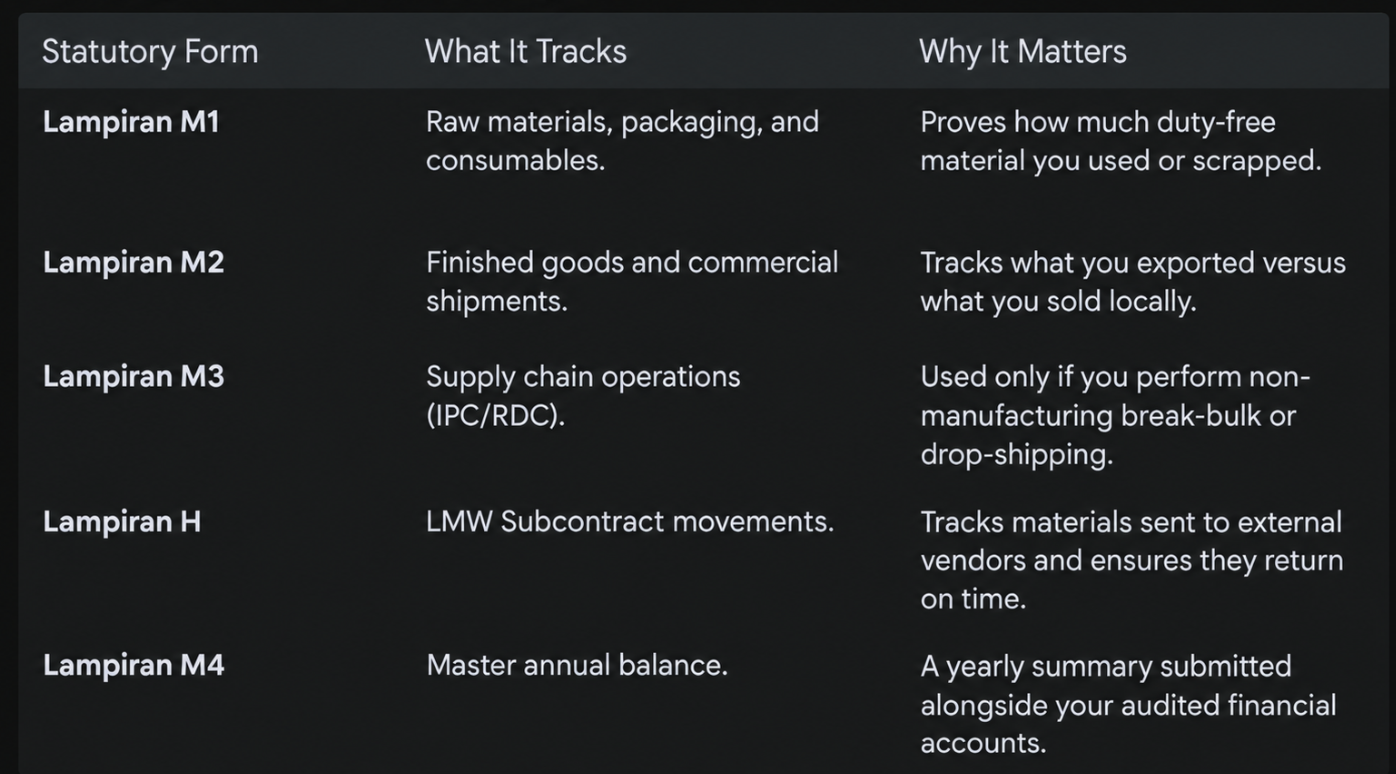Click the 'Supply chain operations (IPC/RDC)' cell
Screen dimensions: 1396x774
(x=583, y=395)
